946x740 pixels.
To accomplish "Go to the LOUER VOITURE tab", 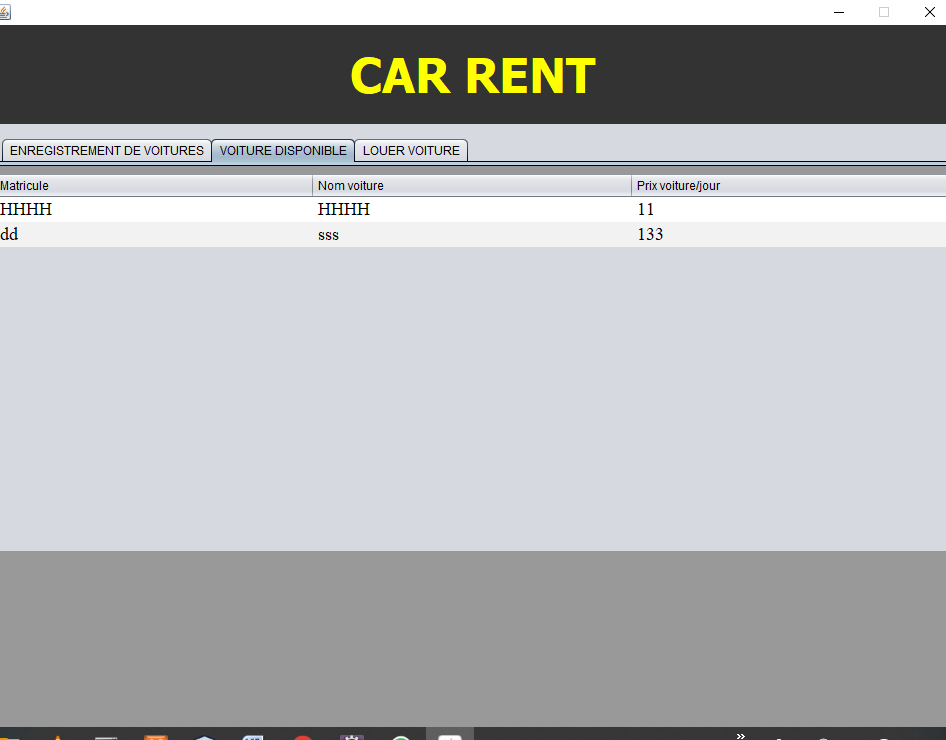I will coord(411,151).
